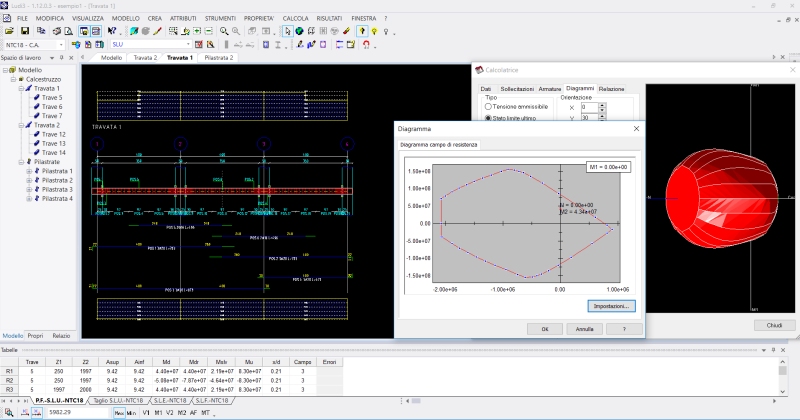Select Trave 13 in the model tree
Image resolution: width=800 pixels, height=420 pixels.
pyautogui.click(x=53, y=143)
